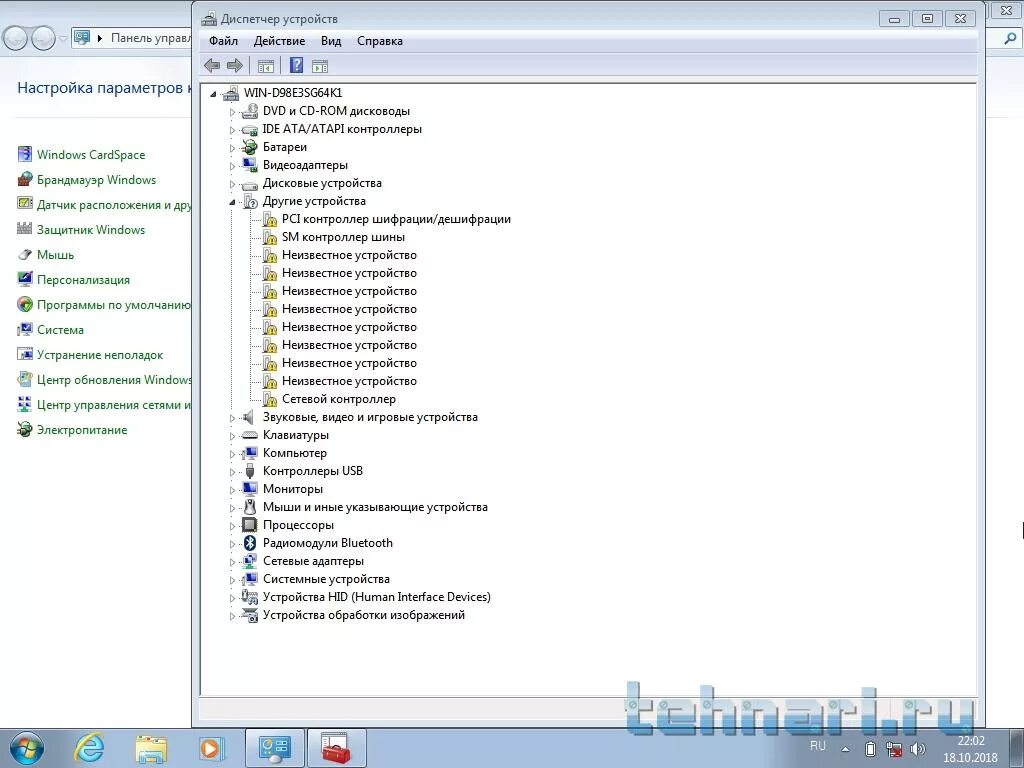Click the warning icon of PCI контроллер шифрации/дешифрации
Viewport: 1024px width, 768px height.
(270, 219)
